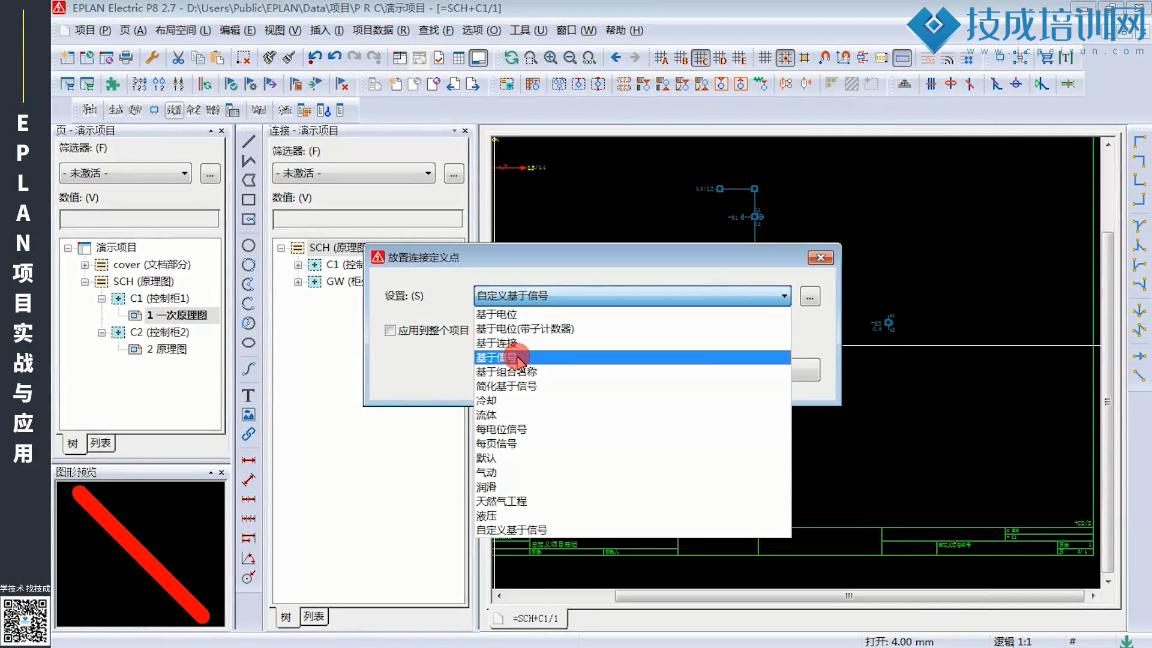Image resolution: width=1152 pixels, height=648 pixels.
Task: Click the scissors cut icon
Action: (178, 57)
